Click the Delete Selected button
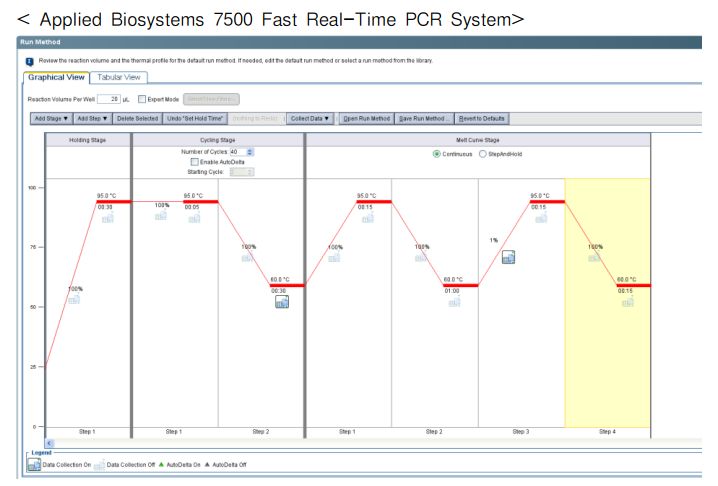 137,119
